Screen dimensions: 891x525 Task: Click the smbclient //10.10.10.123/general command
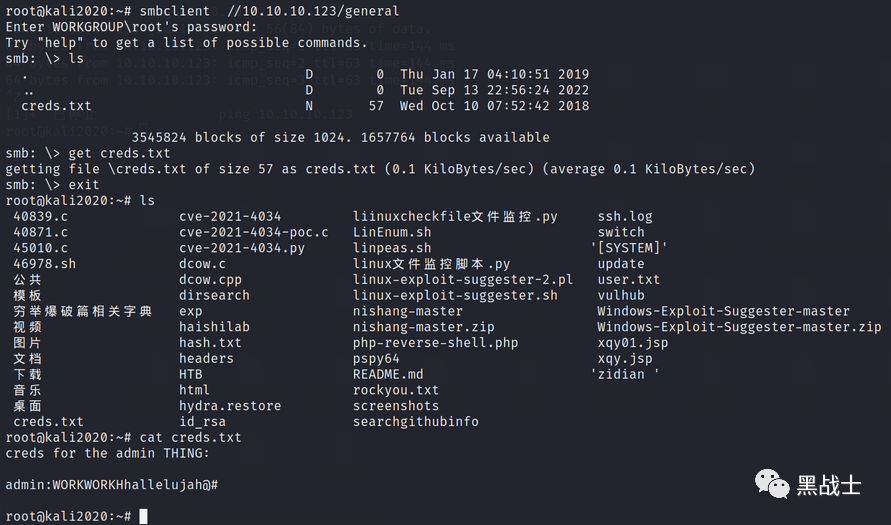(x=269, y=11)
